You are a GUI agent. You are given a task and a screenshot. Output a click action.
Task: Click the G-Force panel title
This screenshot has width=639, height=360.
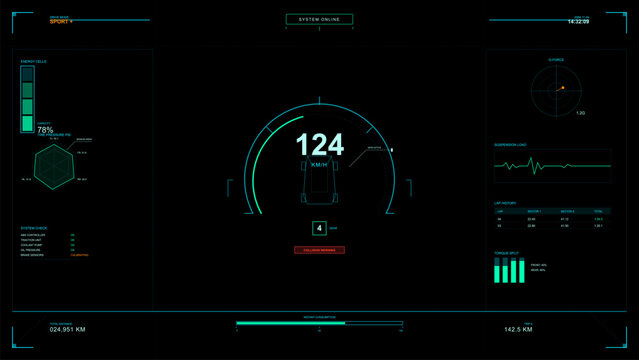(x=556, y=60)
